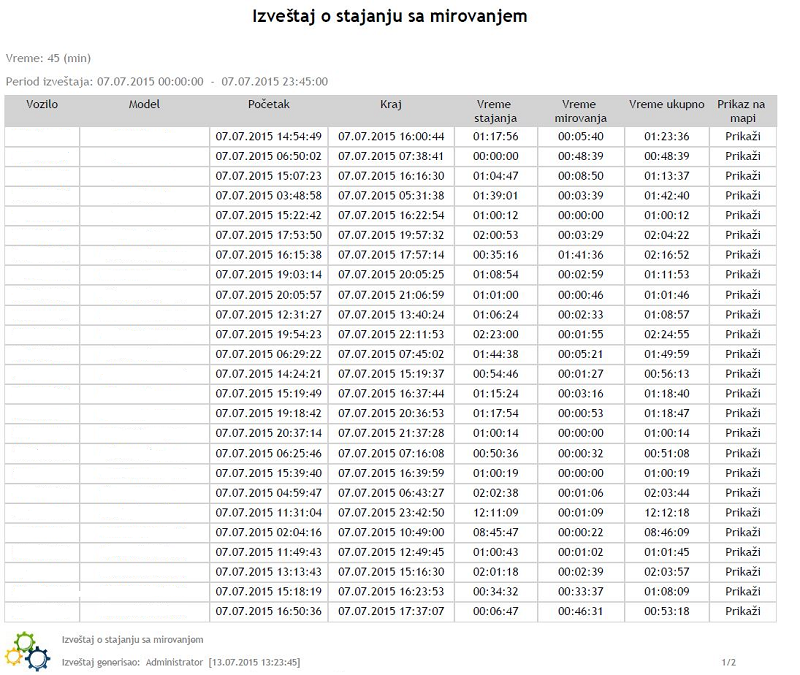Click the Prikaz na mapi column header
This screenshot has height=675, width=800.
tap(742, 111)
